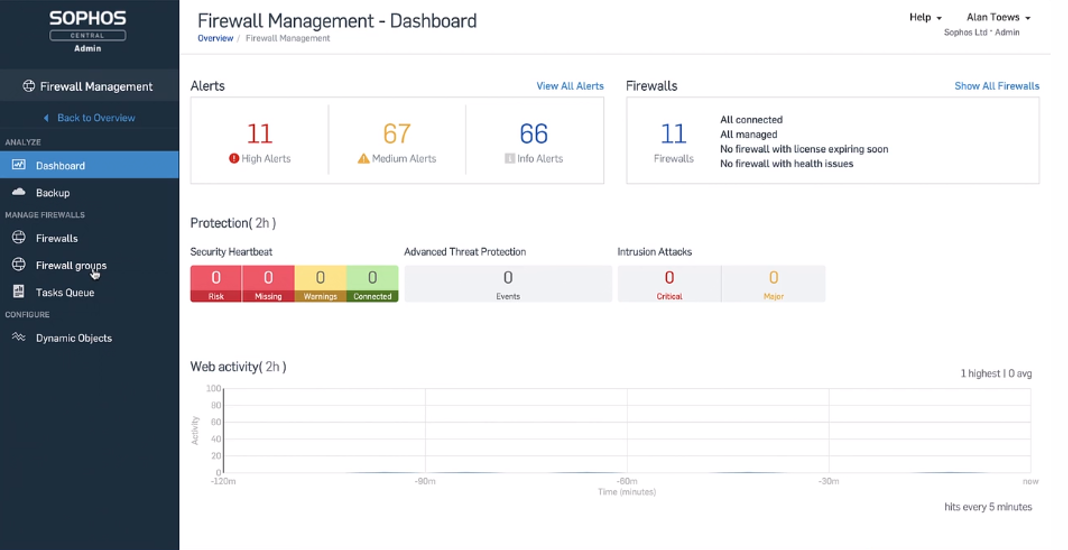Select the red Missing heartbeat tile
The height and width of the screenshot is (550, 1068).
click(x=268, y=284)
